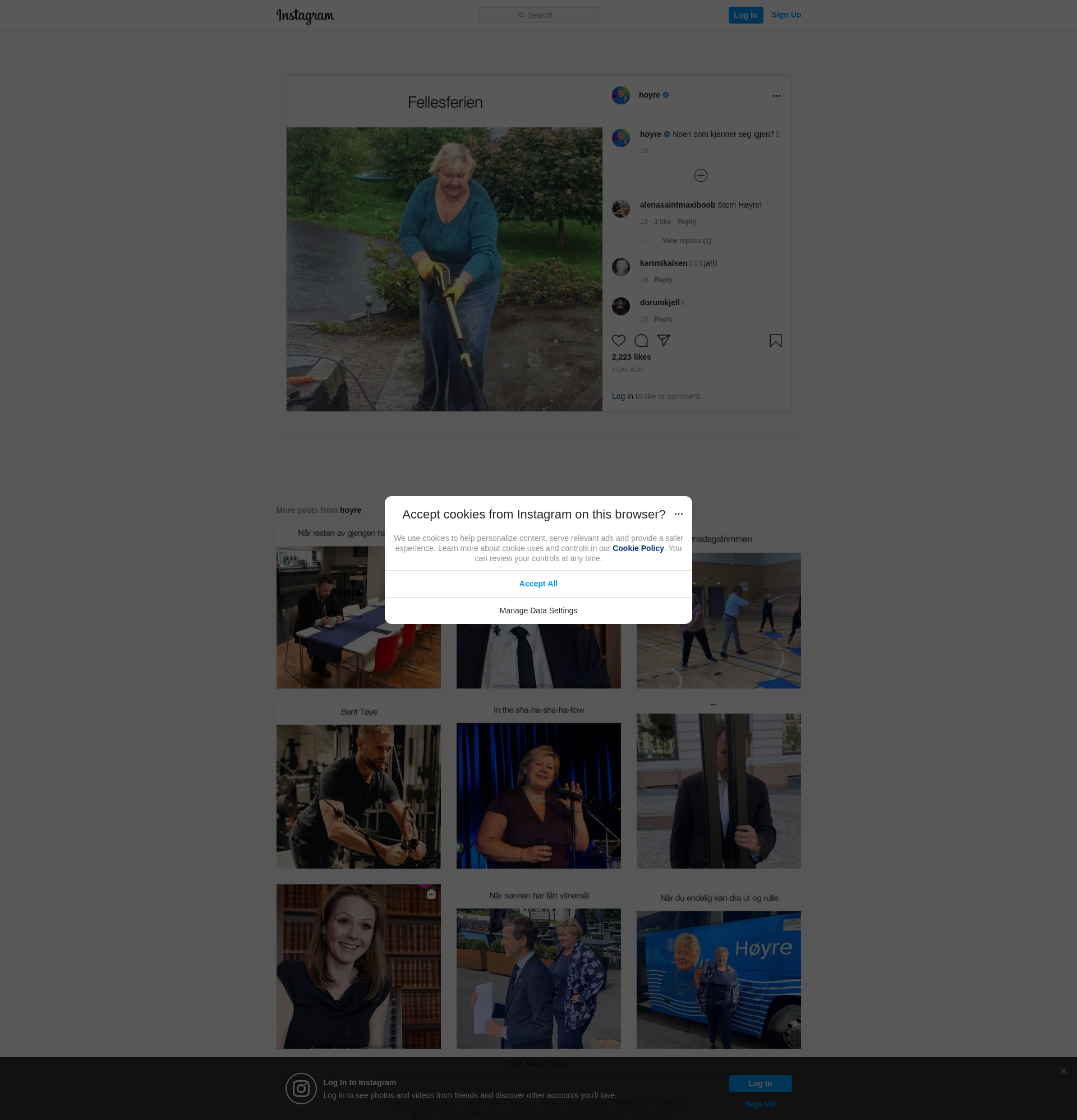
Task: Open the Fellesferien main post image
Action: [444, 244]
